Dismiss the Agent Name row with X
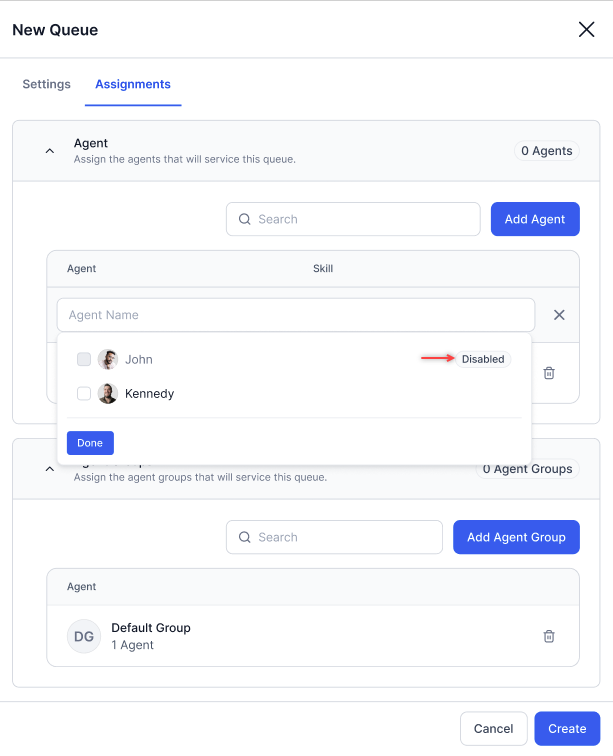The height and width of the screenshot is (756, 613). 559,315
